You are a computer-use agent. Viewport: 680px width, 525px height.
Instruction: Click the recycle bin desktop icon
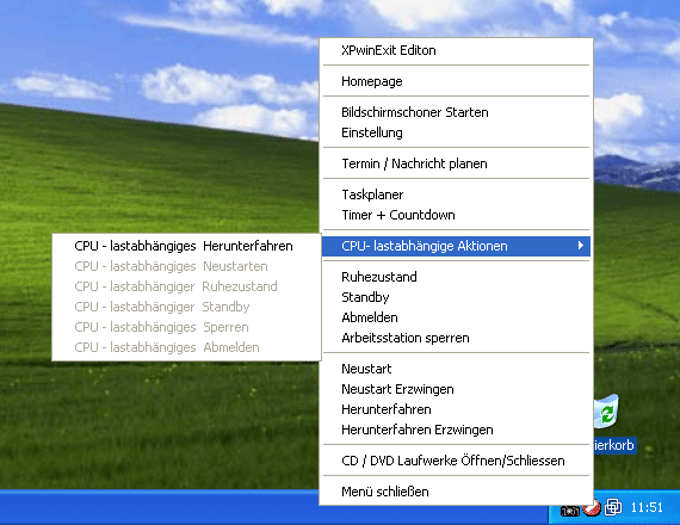point(606,412)
